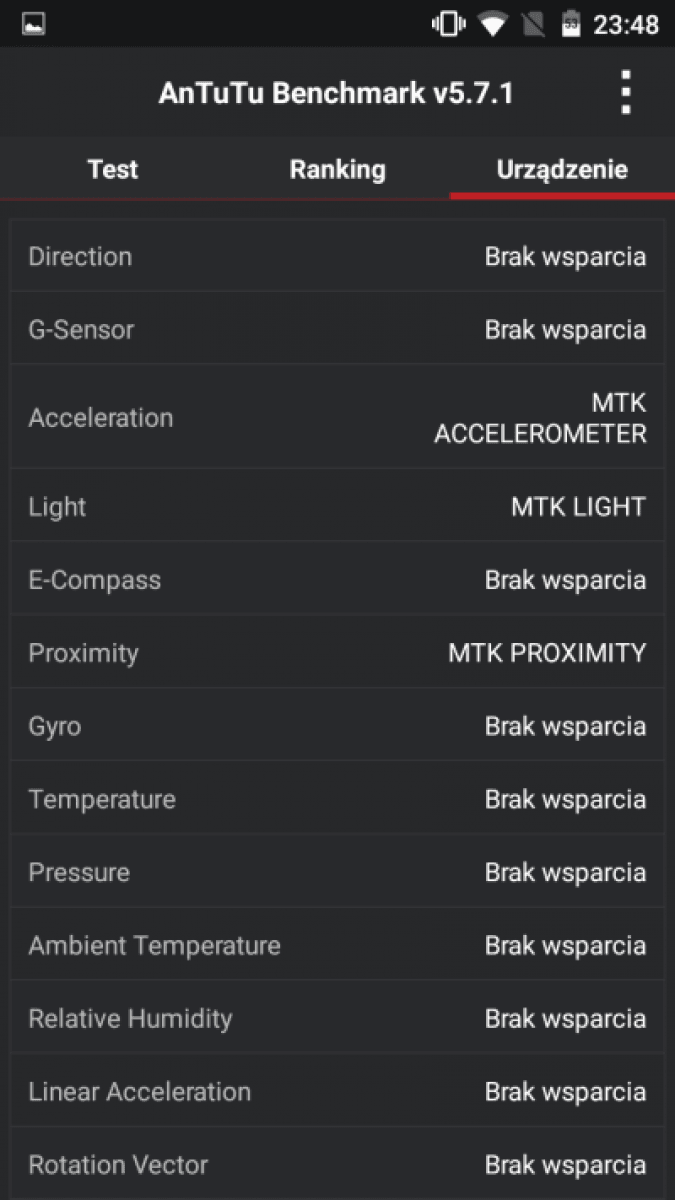Viewport: 675px width, 1200px height.
Task: Tap the E-Compass row
Action: [337, 580]
